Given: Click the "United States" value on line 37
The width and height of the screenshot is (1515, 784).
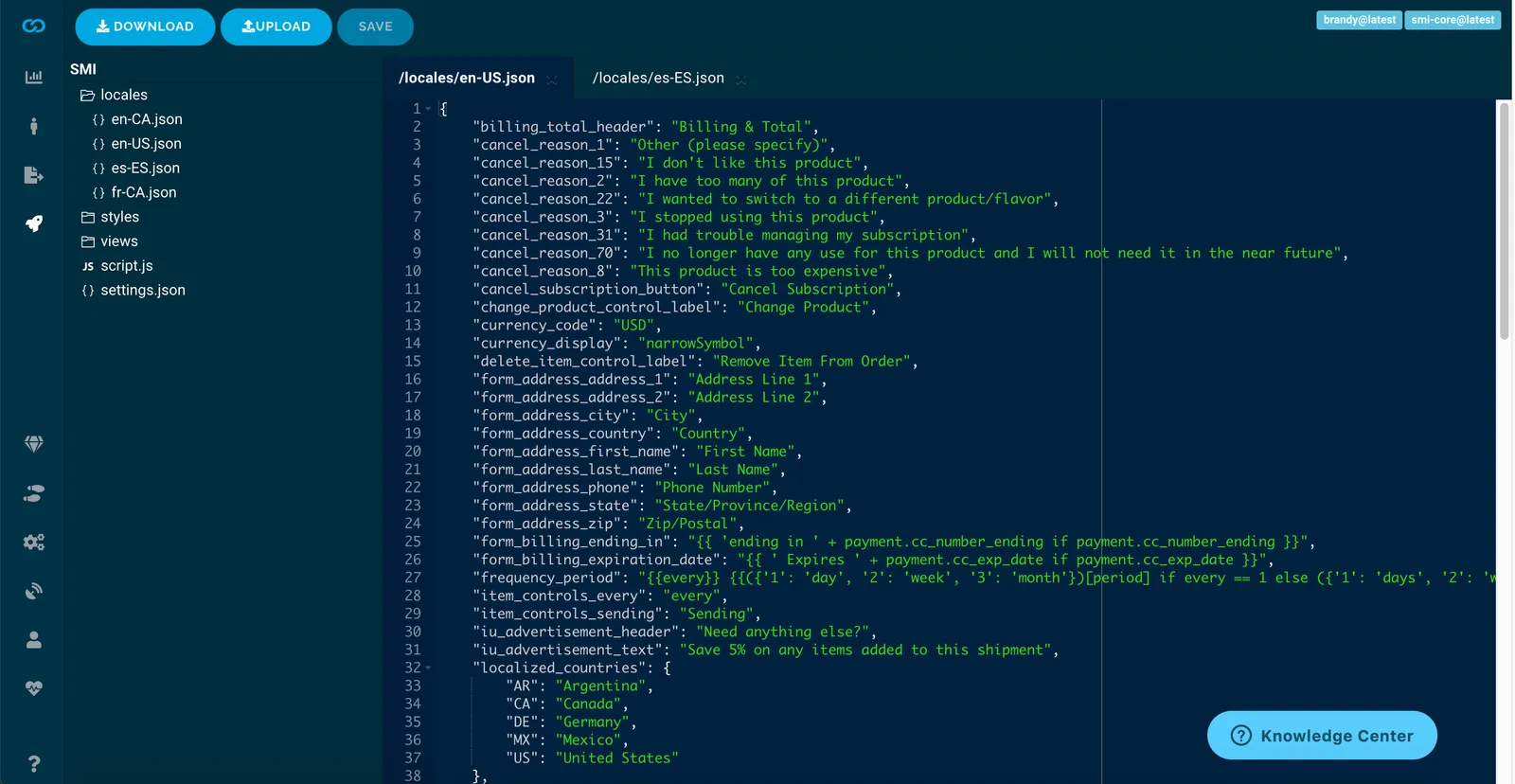Looking at the screenshot, I should click(617, 757).
